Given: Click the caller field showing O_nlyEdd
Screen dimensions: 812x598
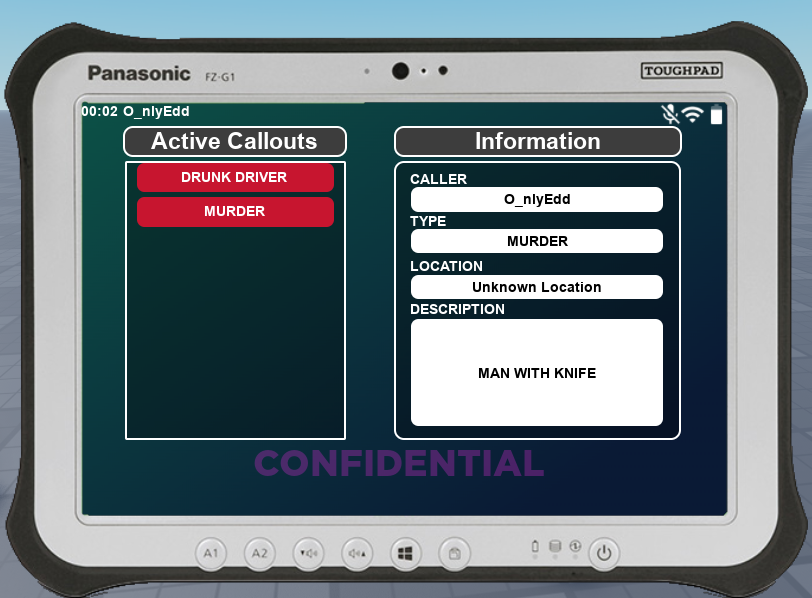Looking at the screenshot, I should pos(537,199).
